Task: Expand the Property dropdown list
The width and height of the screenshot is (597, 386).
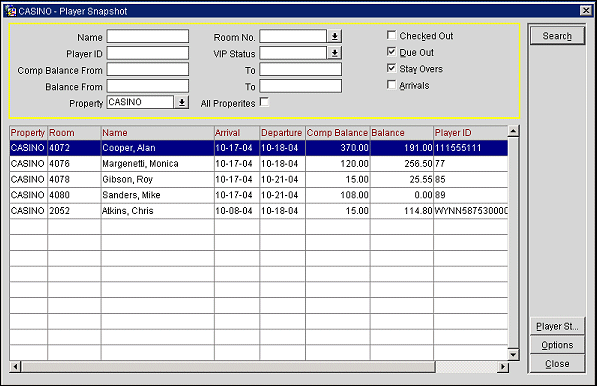Action: 182,102
